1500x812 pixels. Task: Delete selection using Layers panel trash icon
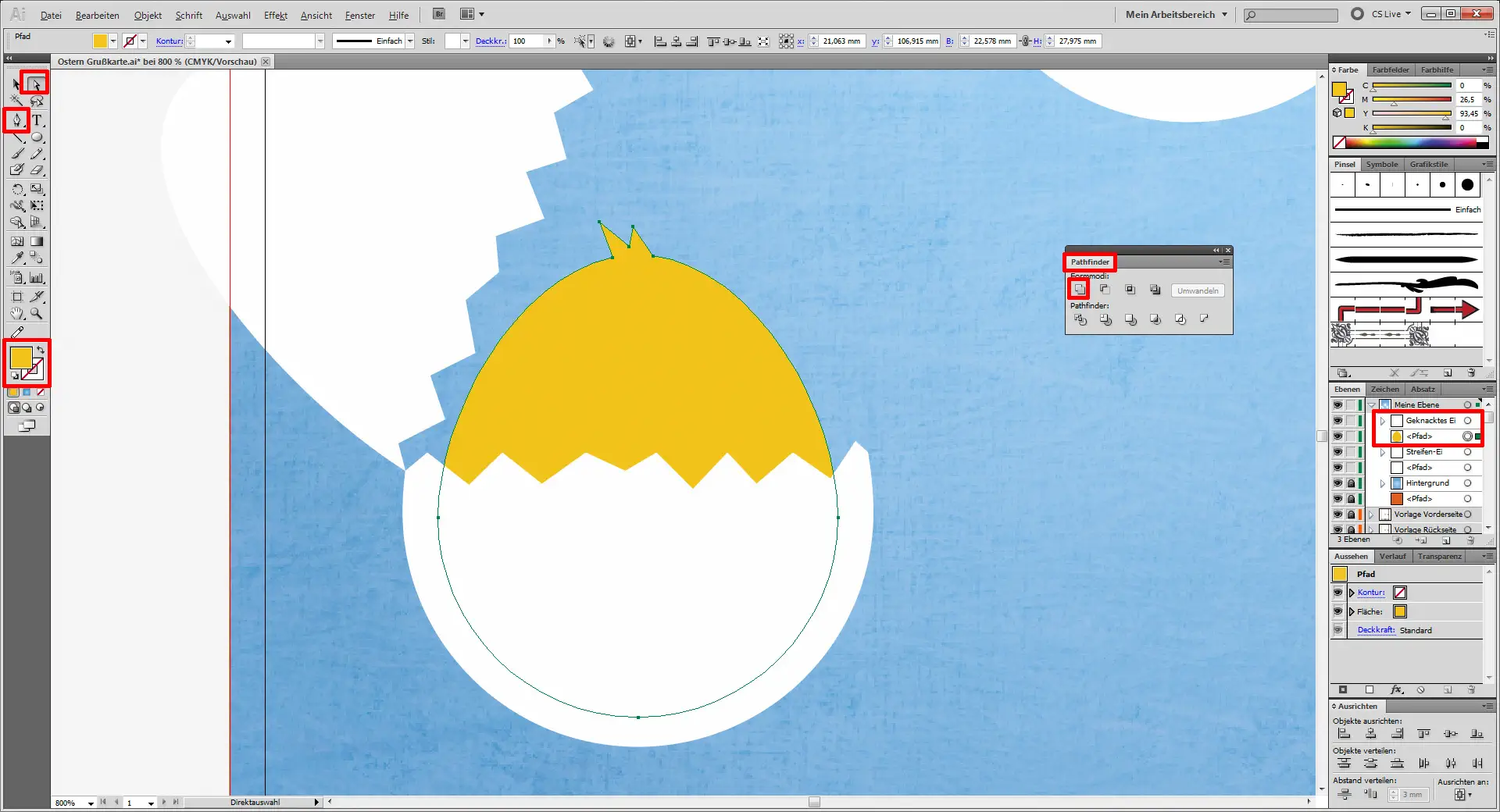pyautogui.click(x=1471, y=540)
